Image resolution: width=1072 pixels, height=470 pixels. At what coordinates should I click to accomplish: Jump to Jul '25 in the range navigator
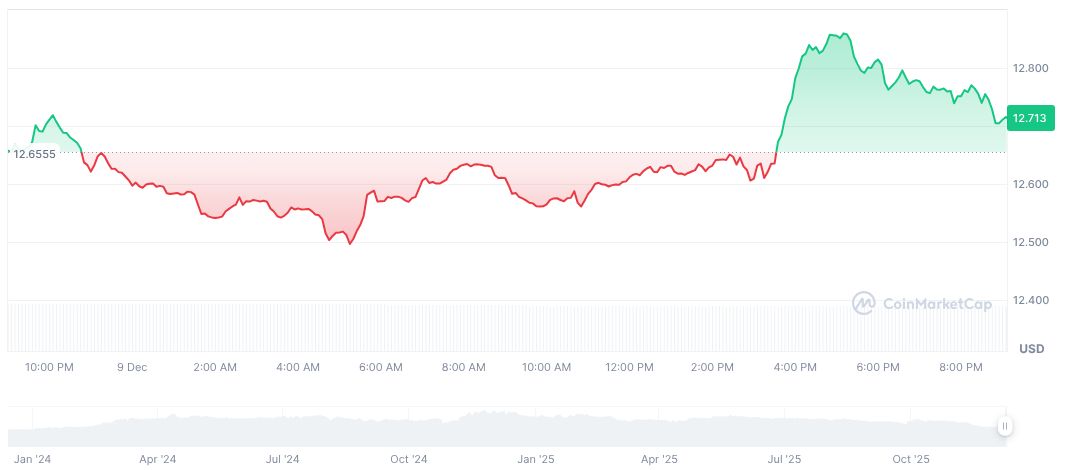[x=784, y=459]
